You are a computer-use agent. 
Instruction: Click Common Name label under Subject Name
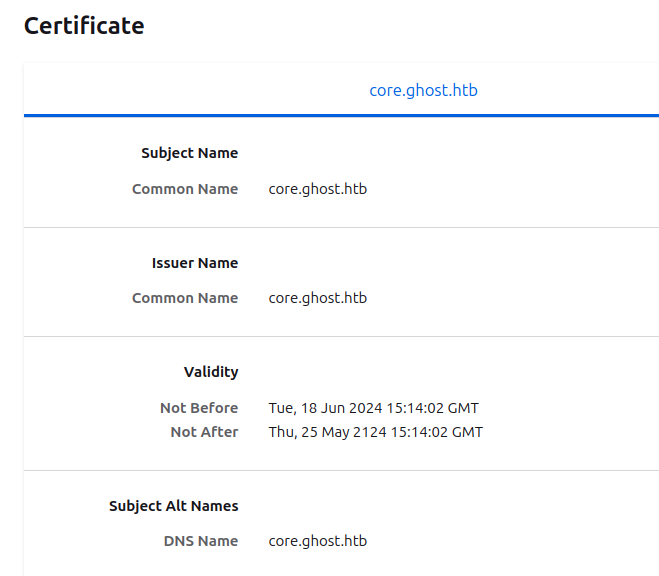tap(185, 189)
